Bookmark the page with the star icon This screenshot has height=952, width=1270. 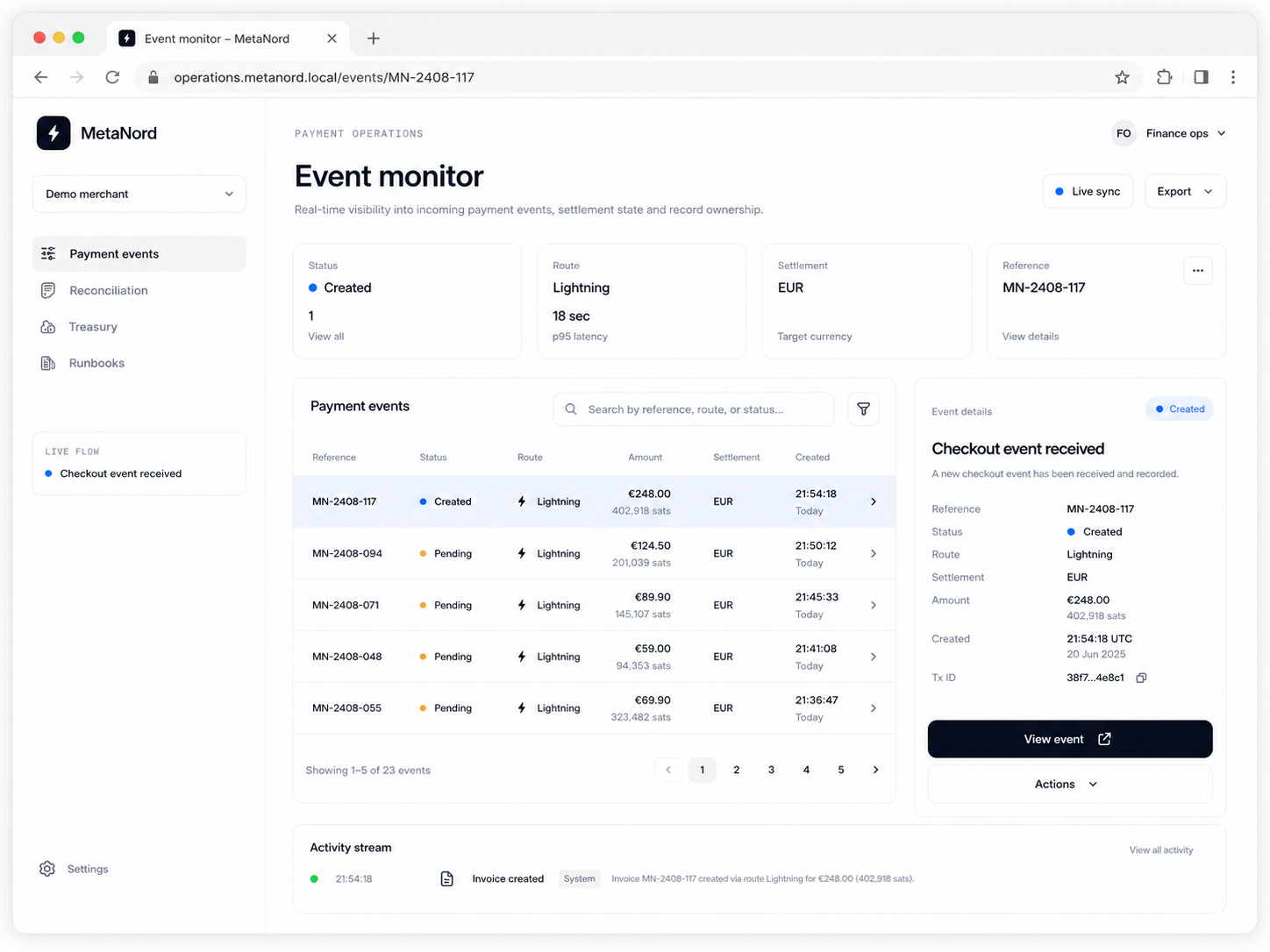[1122, 77]
